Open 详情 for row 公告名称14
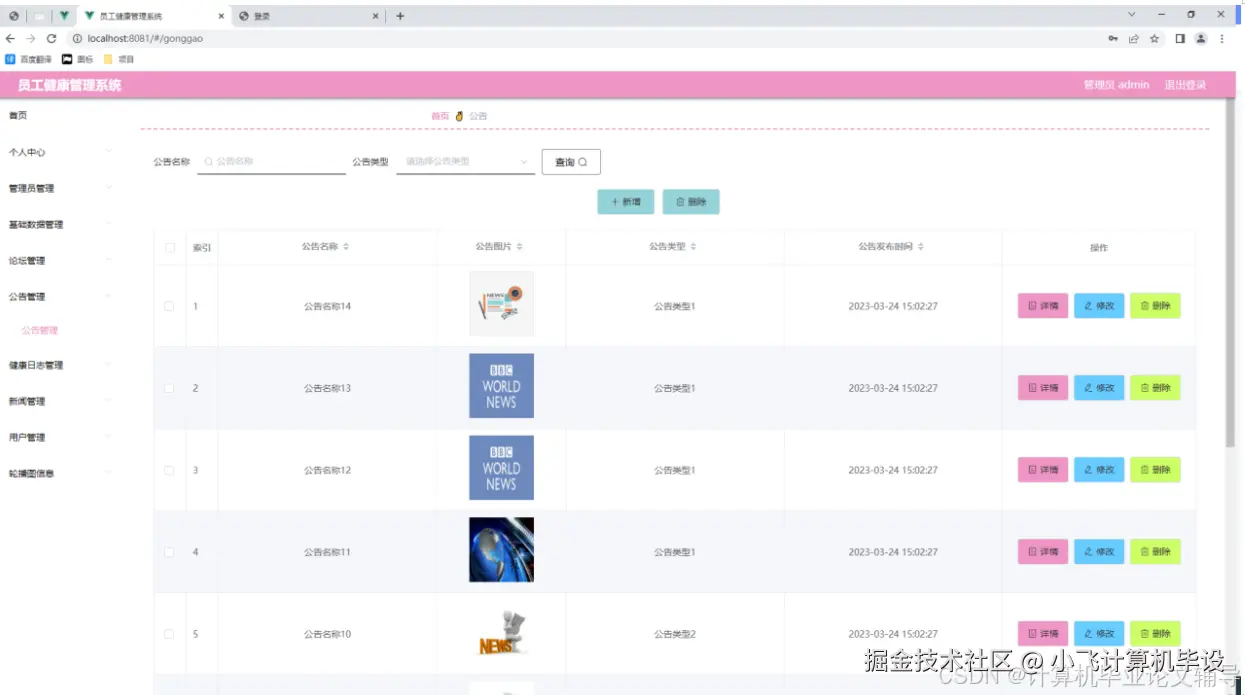 [x=1043, y=306]
